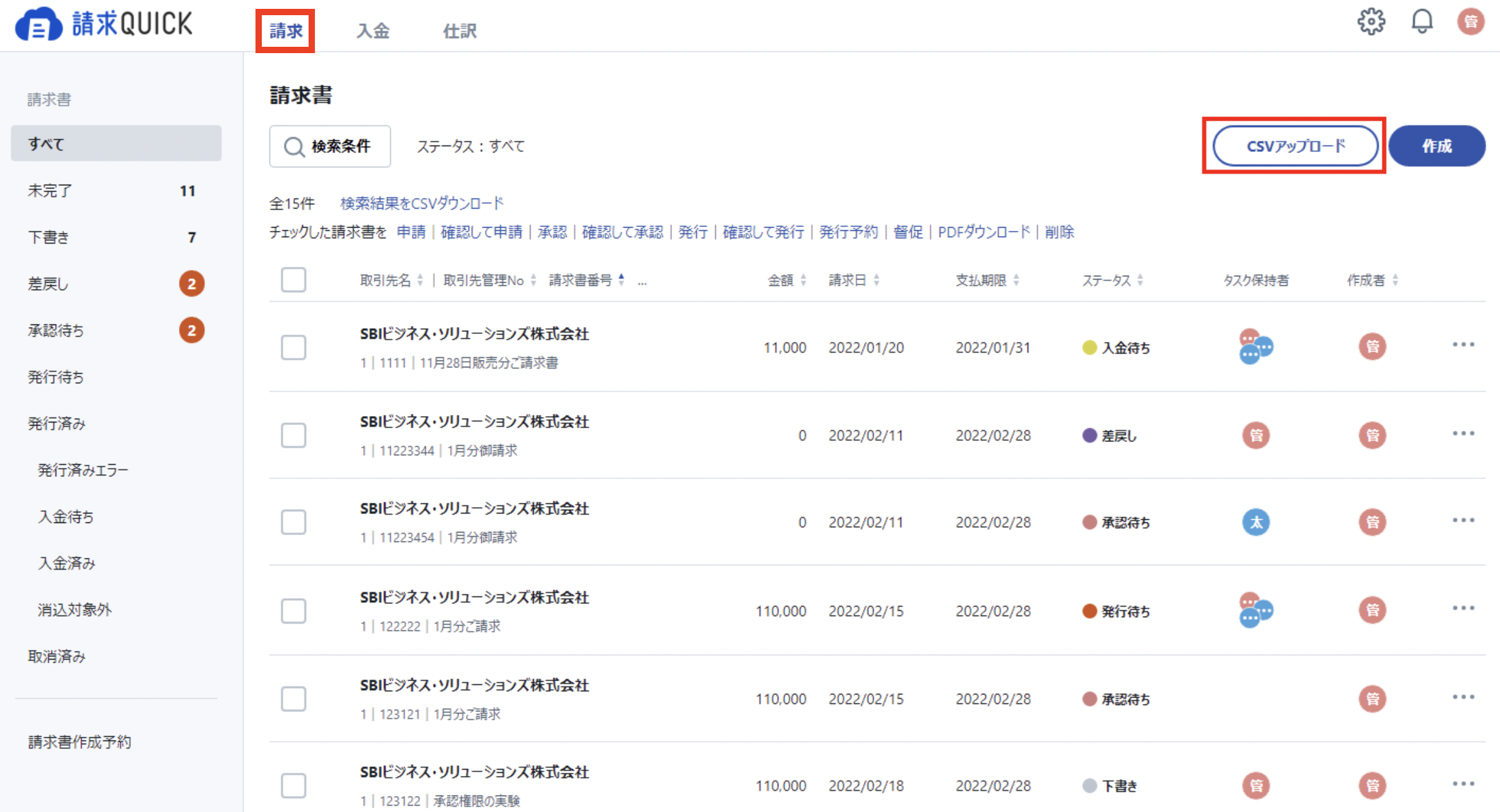Screen dimensions: 1500x812
Task: Click the 削除 bulk action link
Action: pyautogui.click(x=1059, y=232)
